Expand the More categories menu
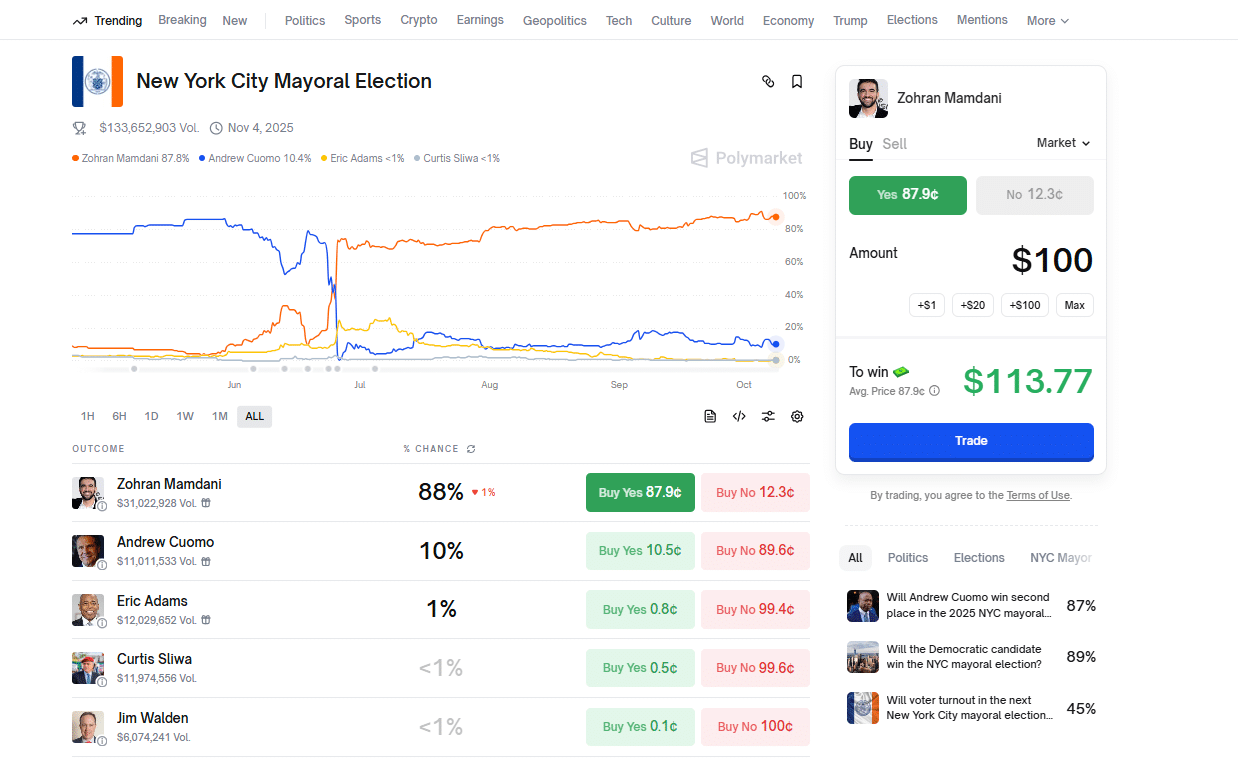The width and height of the screenshot is (1238, 765). point(1047,21)
